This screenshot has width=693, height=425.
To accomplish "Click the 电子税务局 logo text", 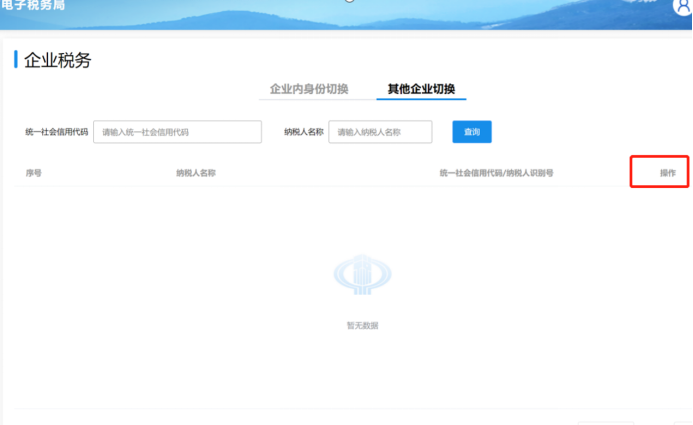I will [x=33, y=5].
